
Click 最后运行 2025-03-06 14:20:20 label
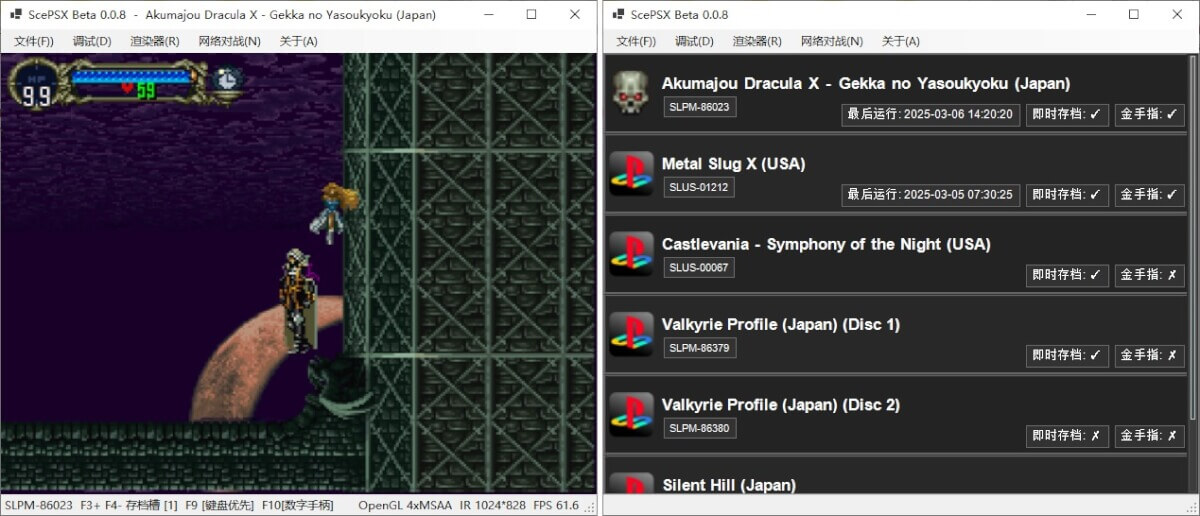click(930, 114)
